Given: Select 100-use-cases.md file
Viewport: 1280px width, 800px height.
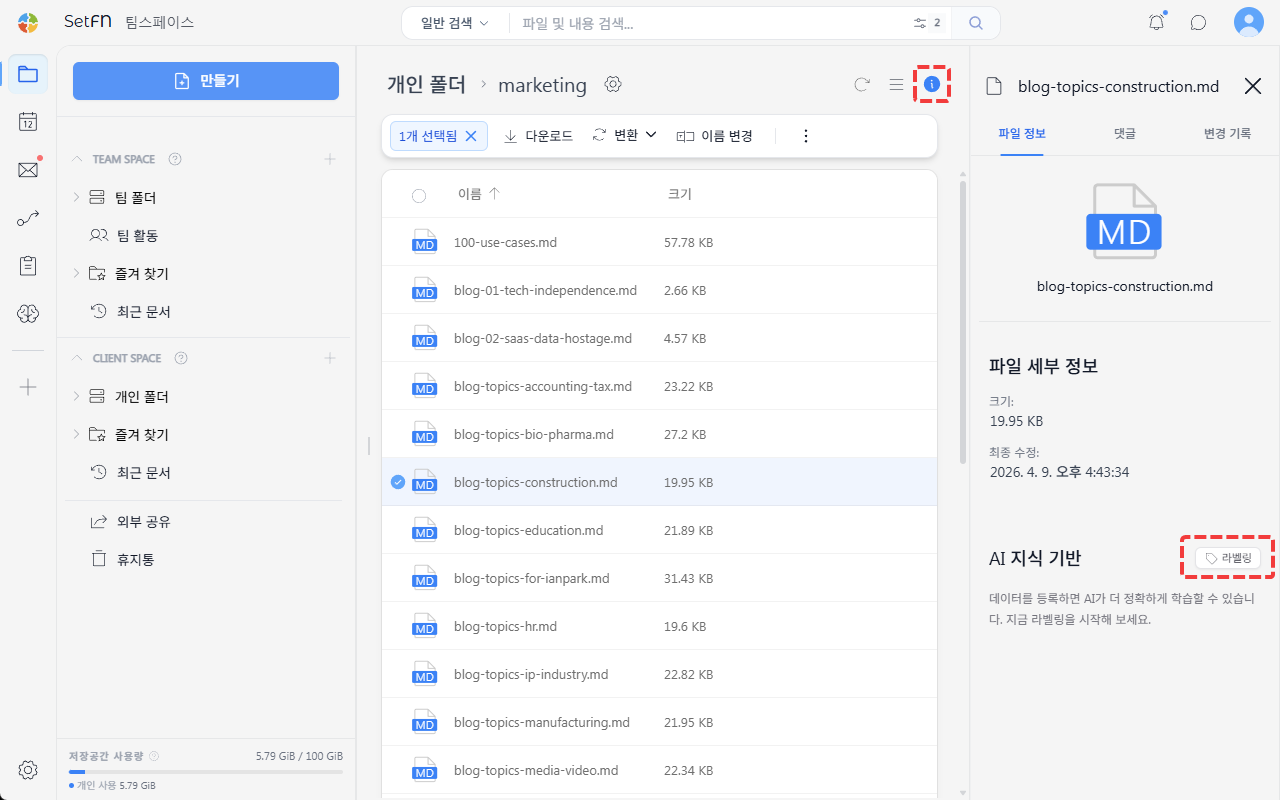Looking at the screenshot, I should click(659, 242).
